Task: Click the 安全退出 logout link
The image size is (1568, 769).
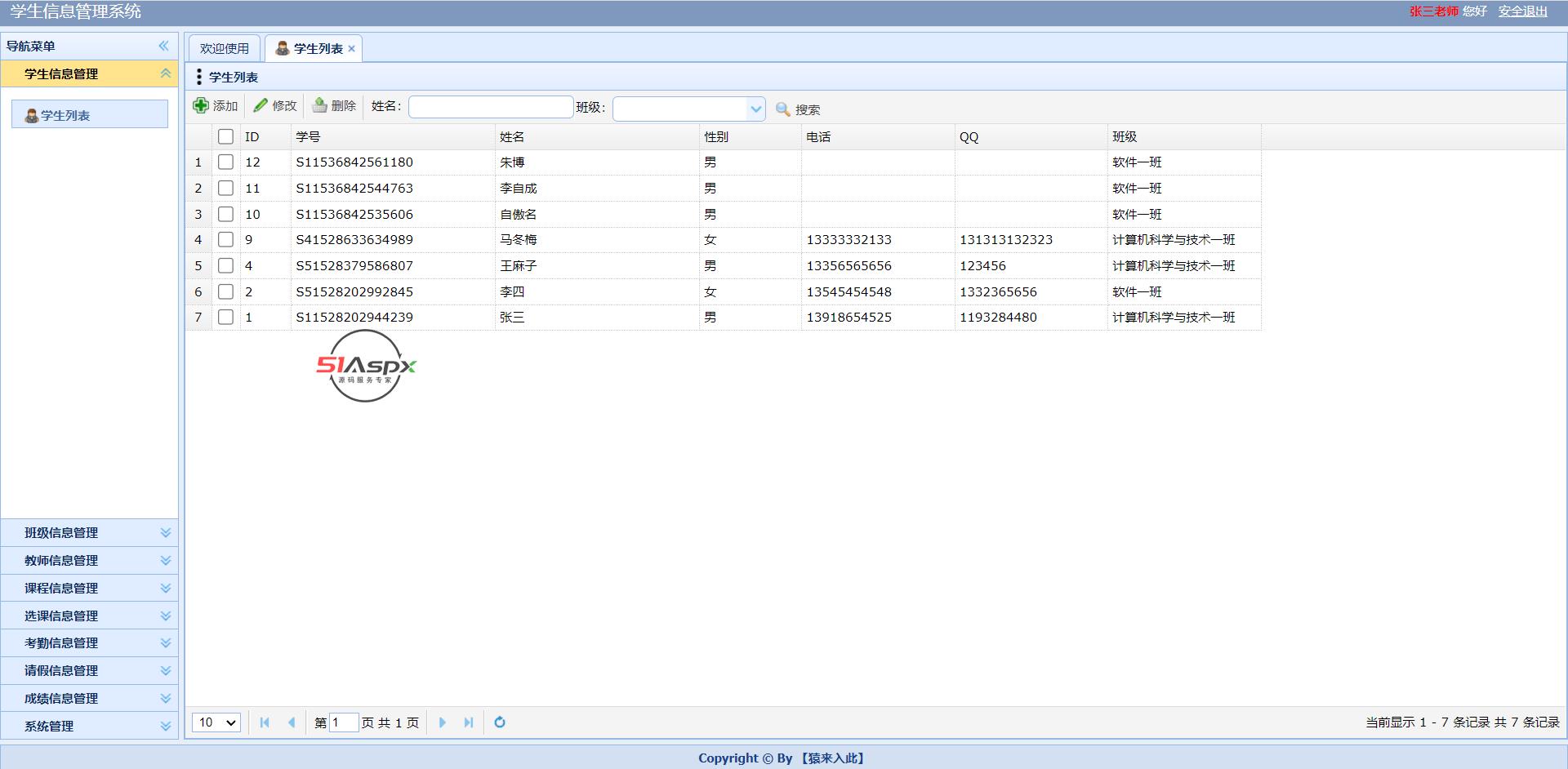Action: 1523,11
